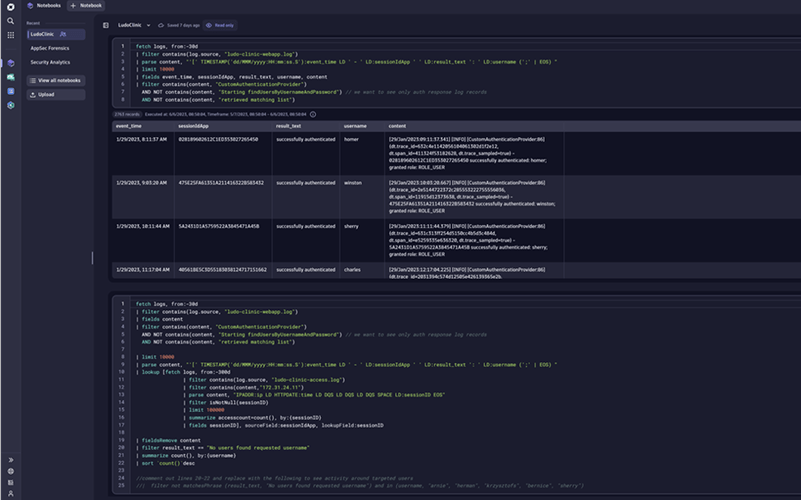The image size is (801, 500).
Task: Toggle the notebook sidebar panel icon
Action: (106, 25)
